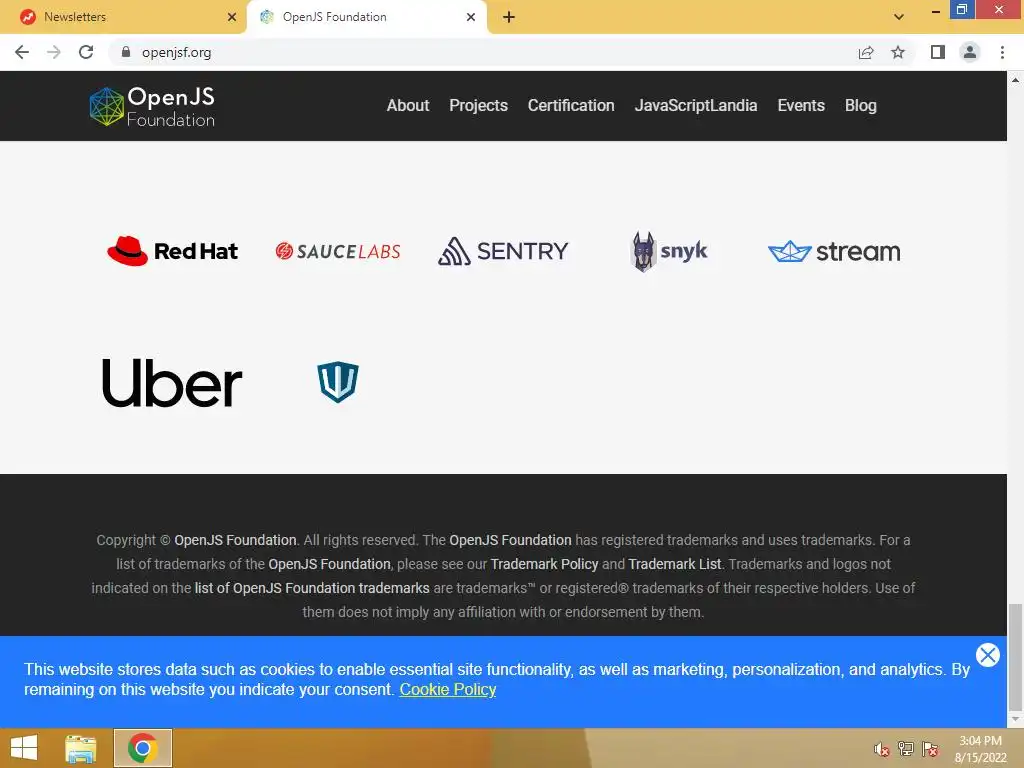Screen dimensions: 1024x768
Task: Open File Explorer from the taskbar
Action: tap(81, 748)
